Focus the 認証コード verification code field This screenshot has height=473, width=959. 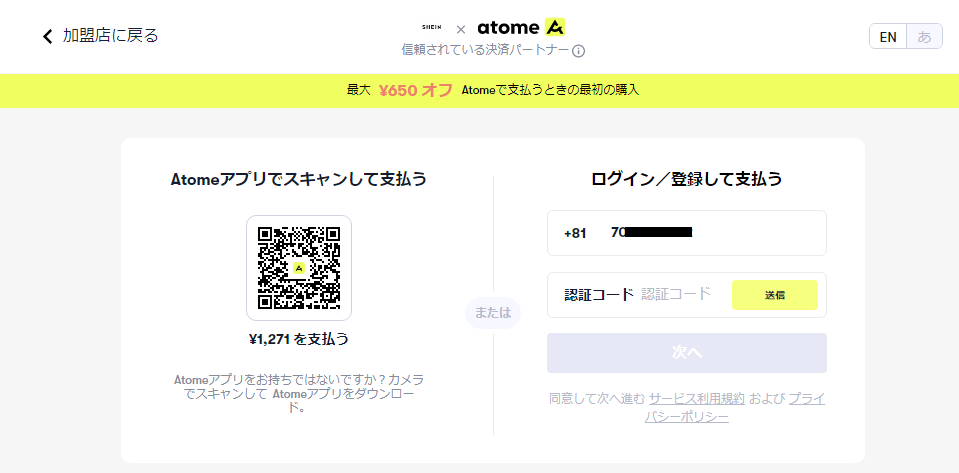click(676, 294)
